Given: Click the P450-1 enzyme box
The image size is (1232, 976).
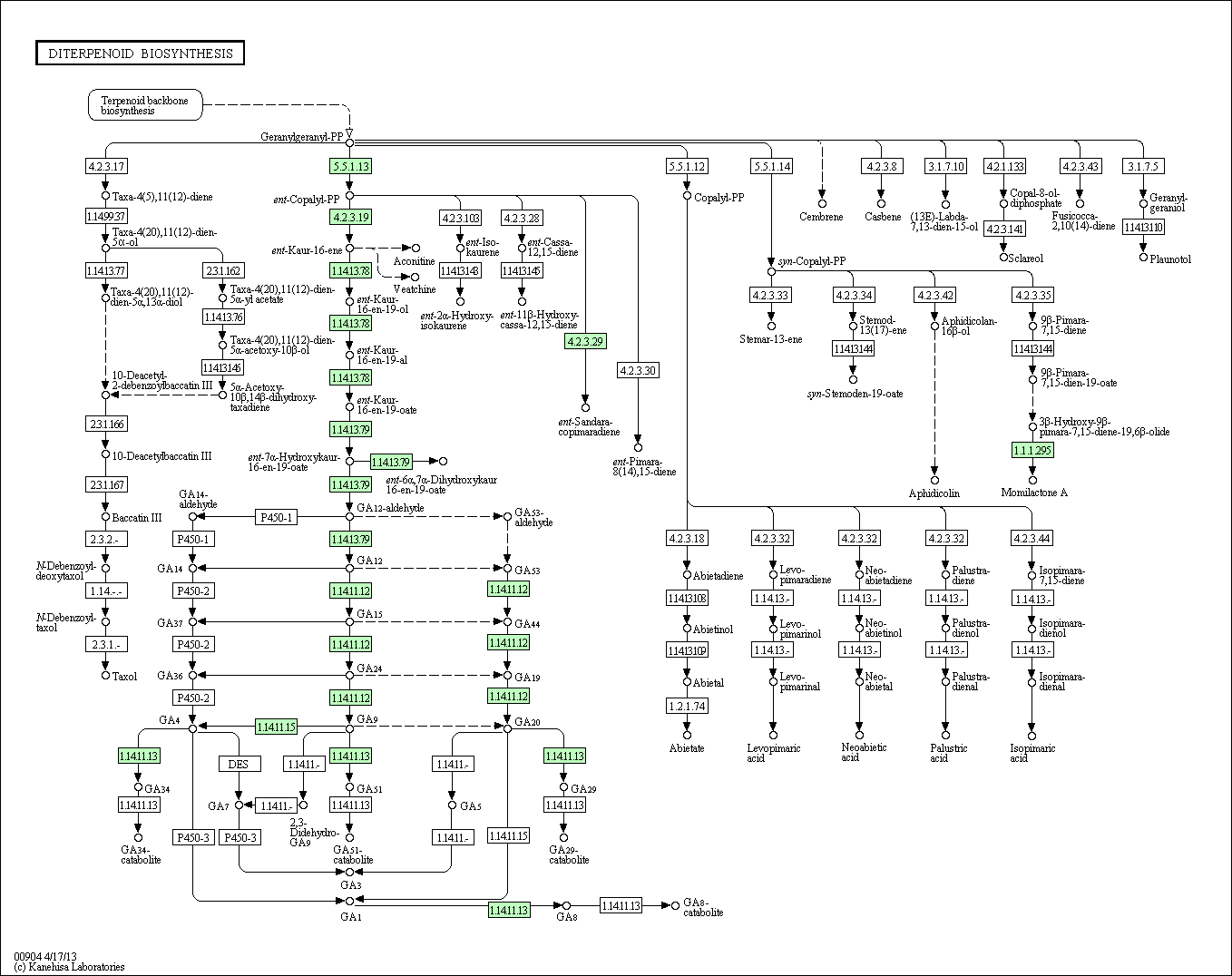Looking at the screenshot, I should (x=277, y=517).
